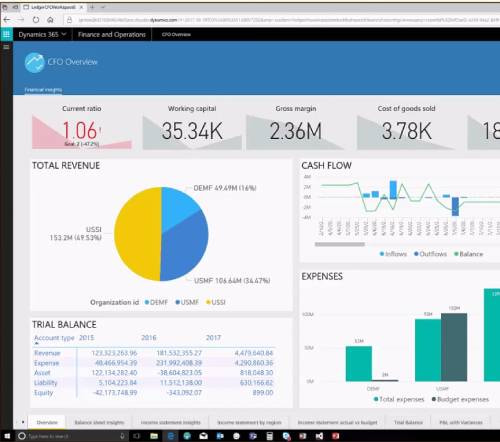Click the browser home icon
Screen dimensions: 500x442
[50, 20]
